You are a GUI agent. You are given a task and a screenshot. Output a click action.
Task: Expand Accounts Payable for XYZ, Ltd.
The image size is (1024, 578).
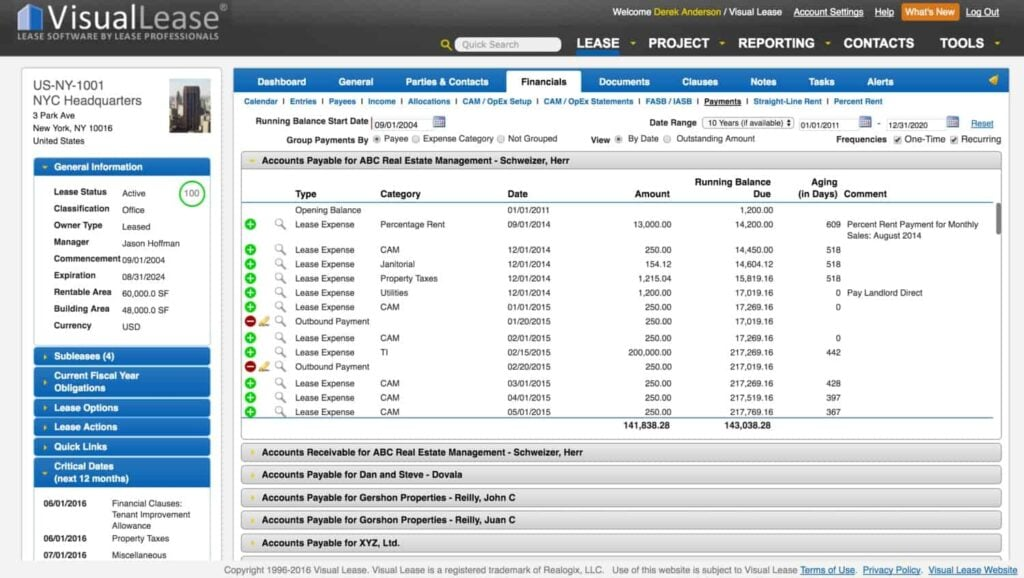620,543
